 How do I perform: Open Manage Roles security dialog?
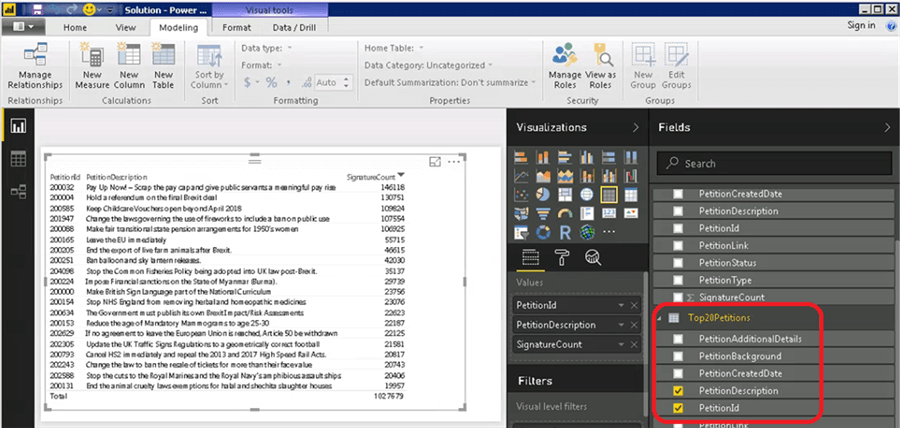point(565,66)
